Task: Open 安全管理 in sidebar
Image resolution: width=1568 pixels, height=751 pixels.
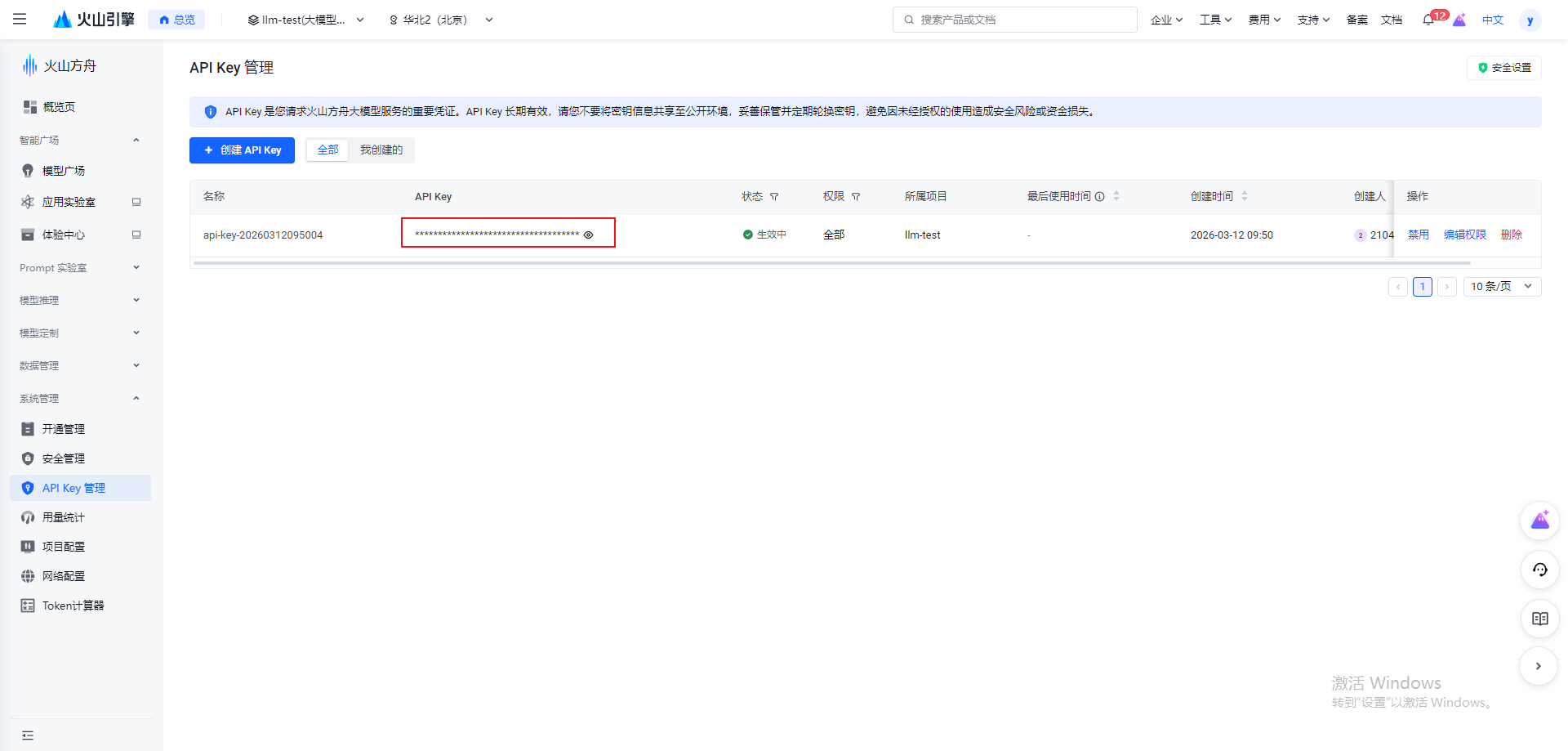Action: click(80, 458)
